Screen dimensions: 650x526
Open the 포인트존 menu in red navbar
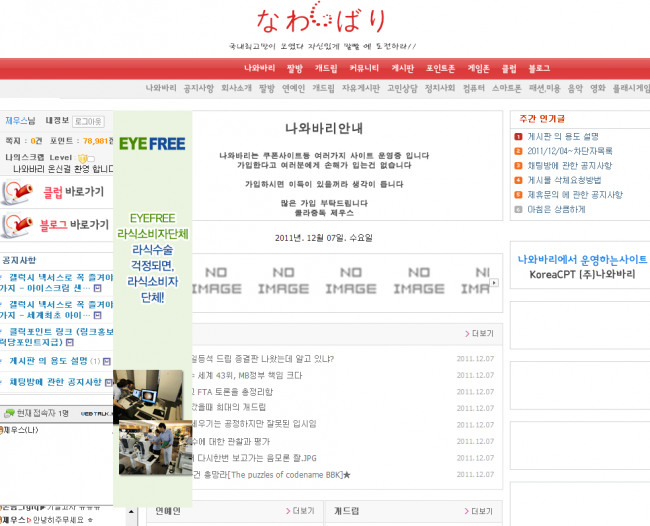(441, 68)
